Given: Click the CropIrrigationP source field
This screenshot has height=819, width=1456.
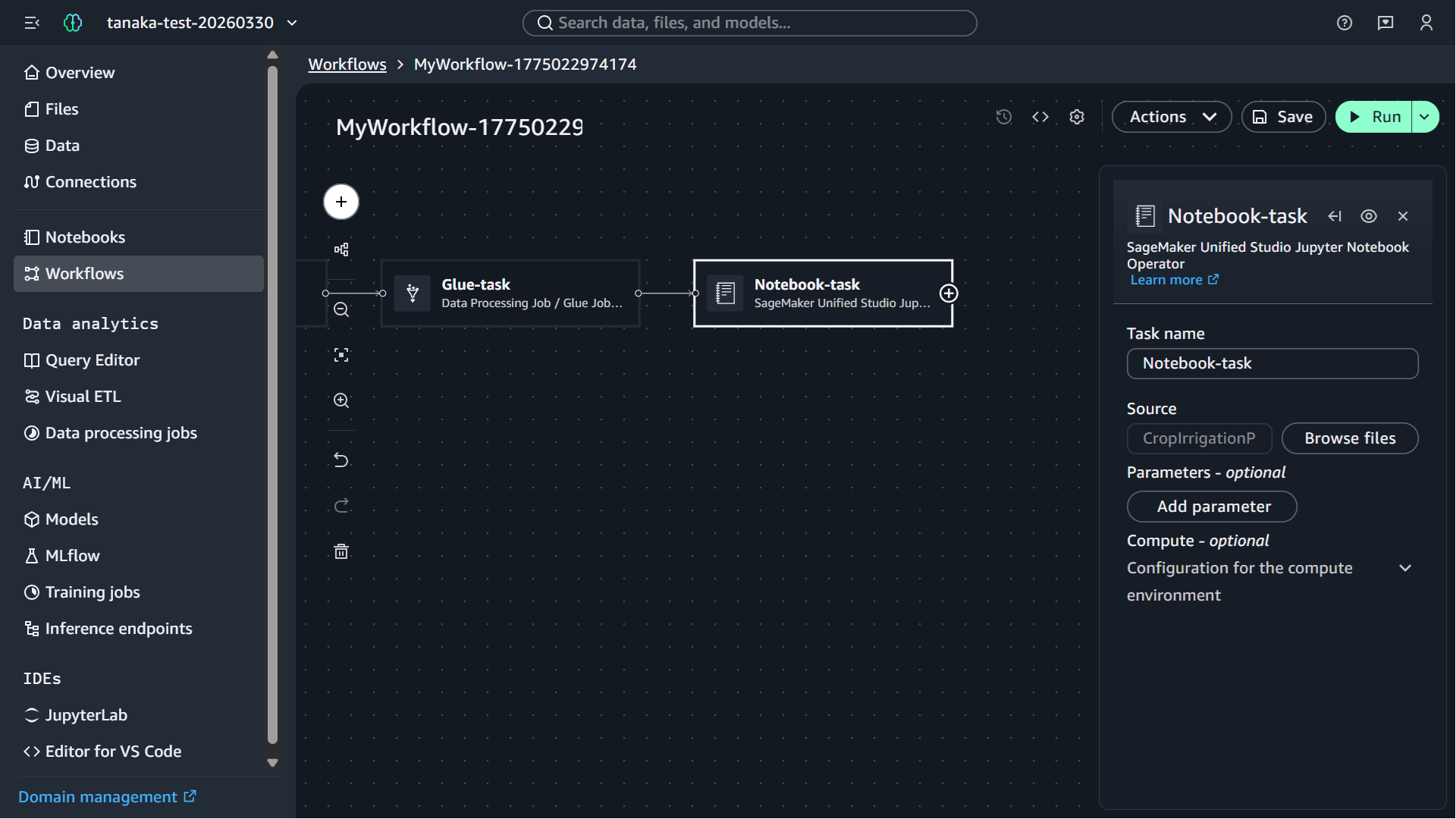Looking at the screenshot, I should (x=1199, y=438).
